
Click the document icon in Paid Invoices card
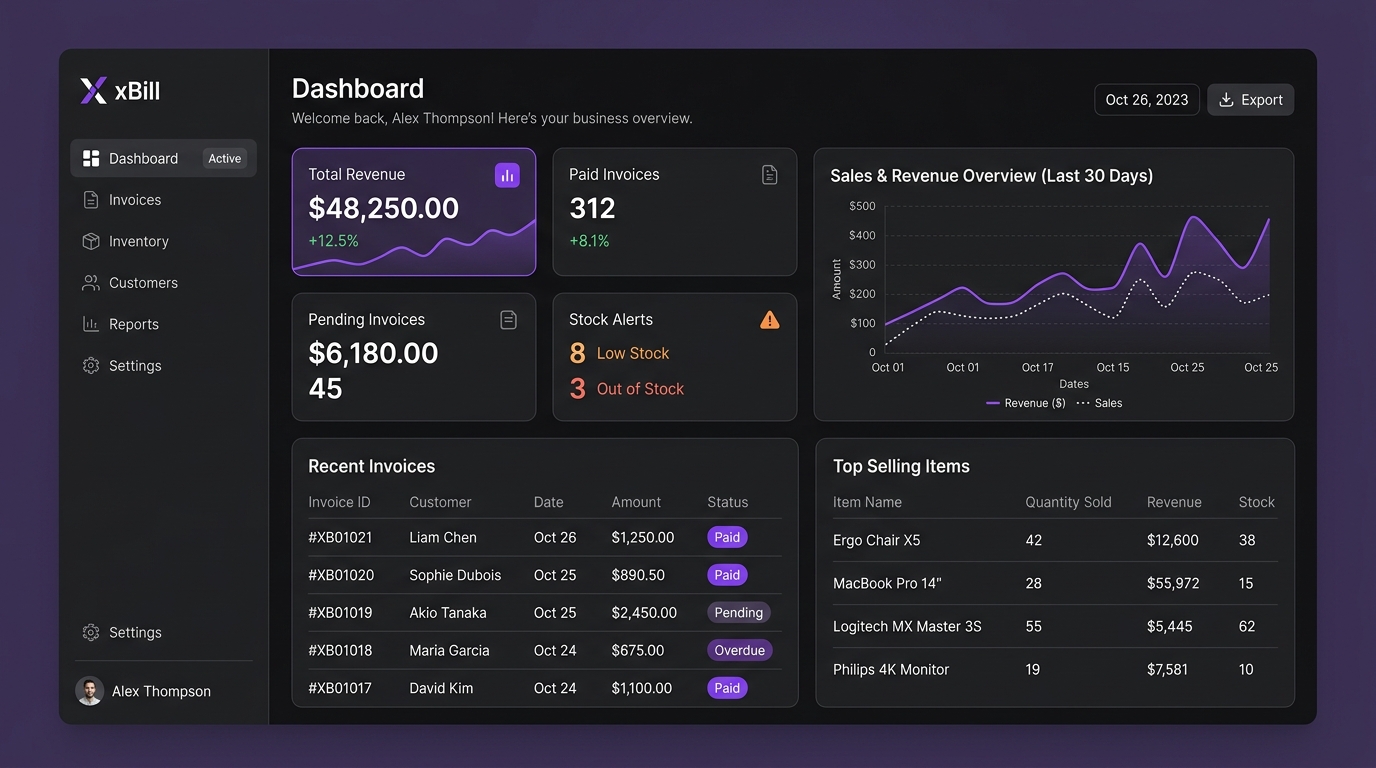tap(769, 175)
